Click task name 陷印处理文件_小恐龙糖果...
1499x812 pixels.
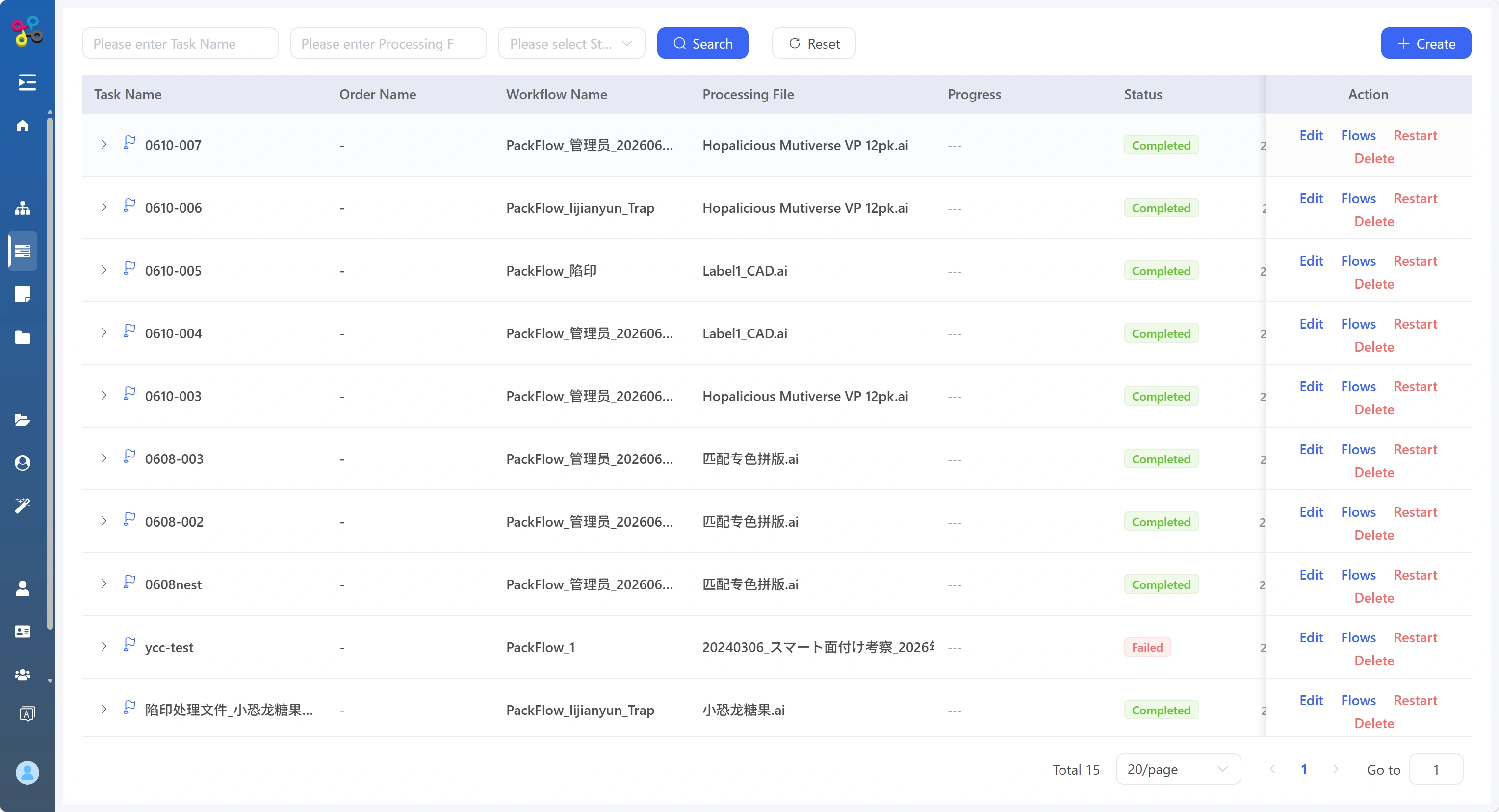pos(229,710)
